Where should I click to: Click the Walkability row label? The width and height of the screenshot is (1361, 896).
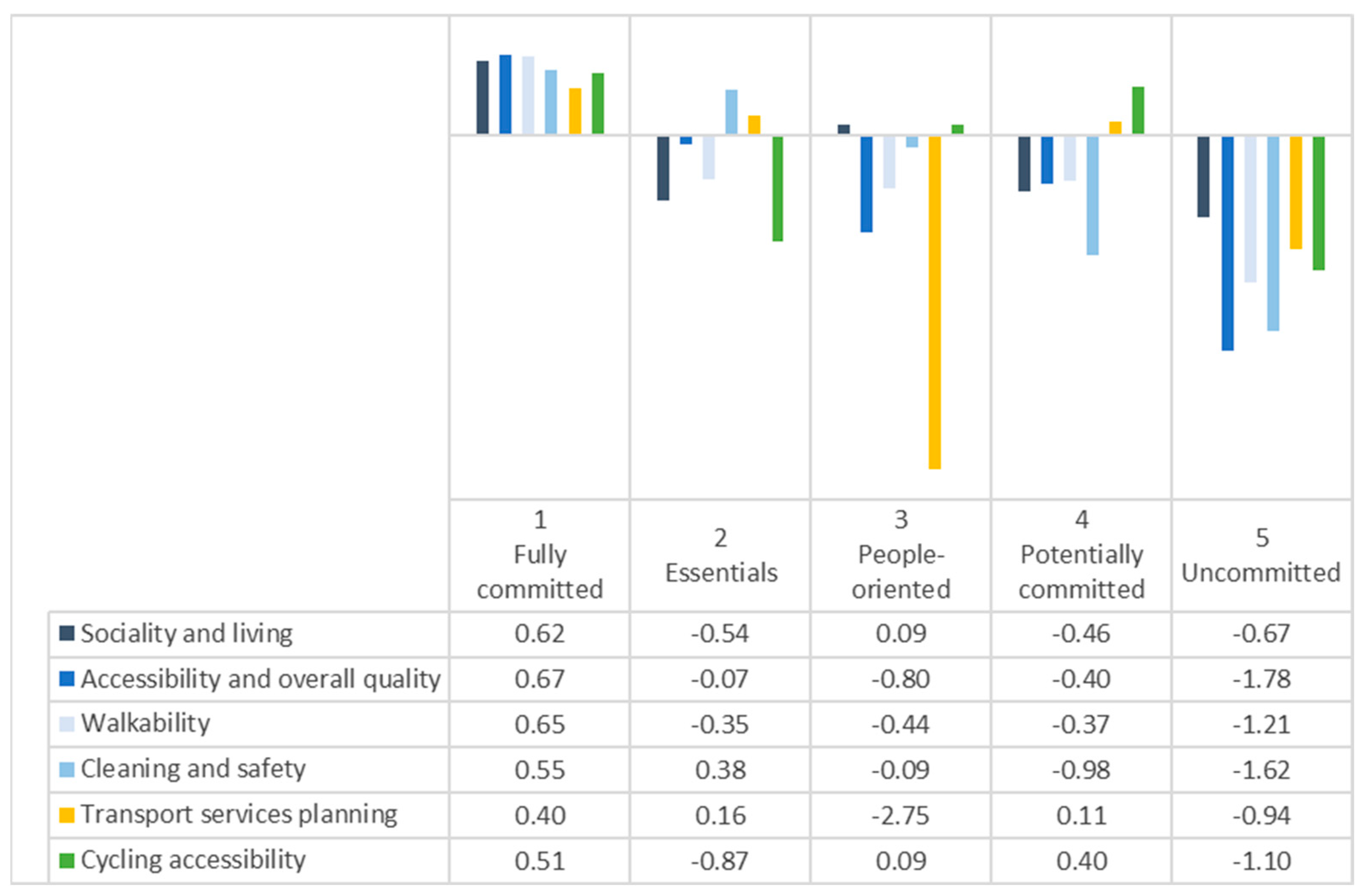coord(145,724)
